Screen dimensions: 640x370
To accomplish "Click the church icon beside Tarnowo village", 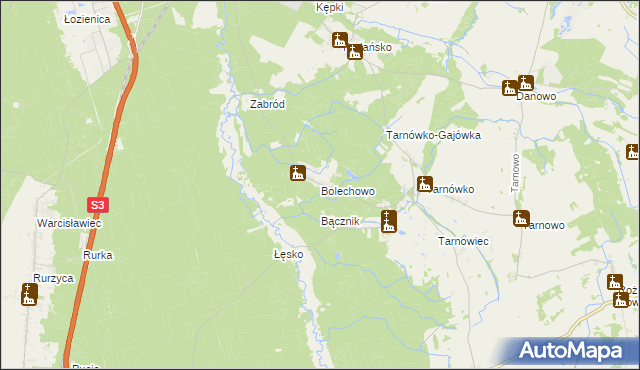I will (x=521, y=218).
